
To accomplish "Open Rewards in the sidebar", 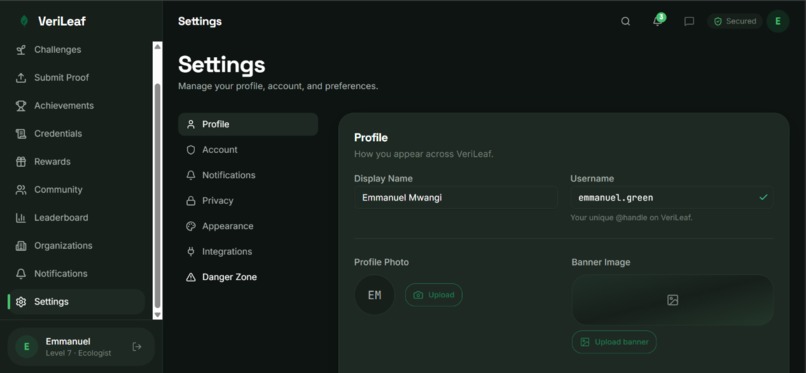I will point(77,162).
